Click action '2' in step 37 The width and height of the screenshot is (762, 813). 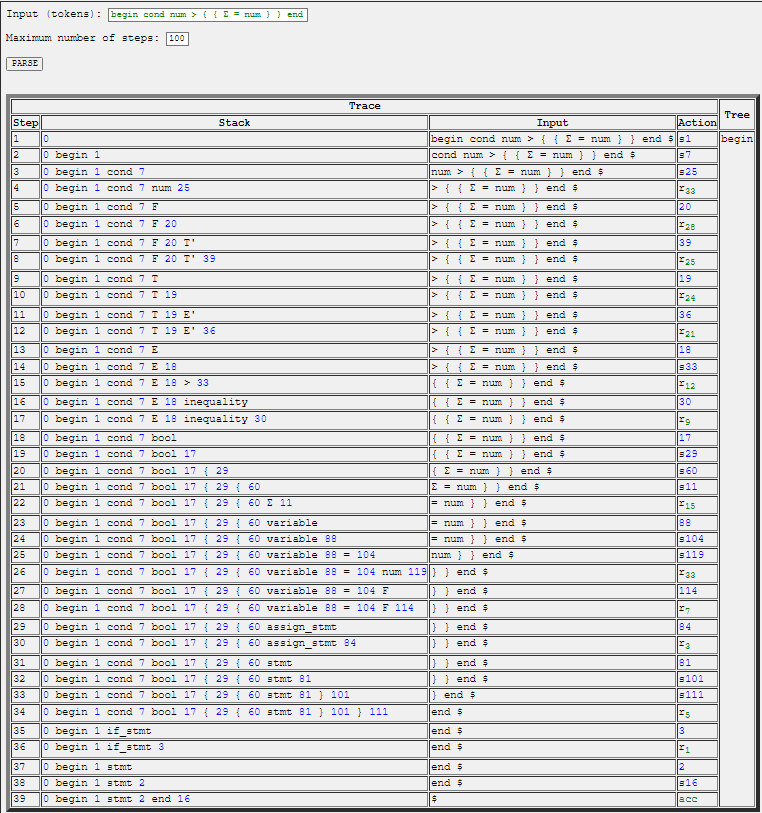(x=697, y=767)
